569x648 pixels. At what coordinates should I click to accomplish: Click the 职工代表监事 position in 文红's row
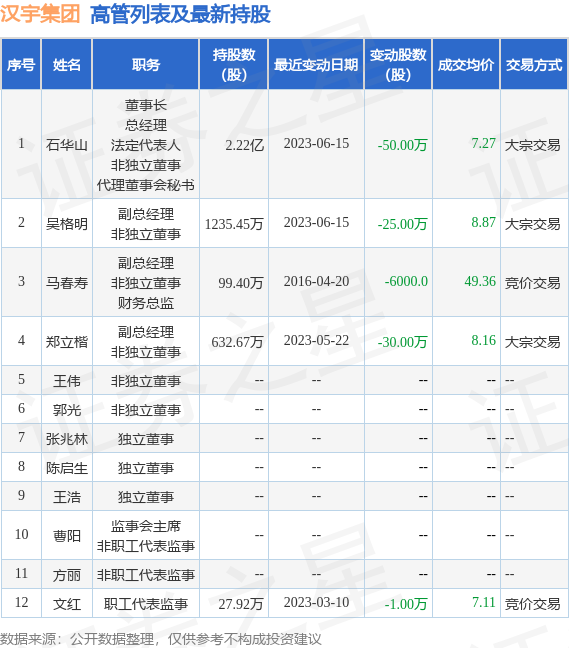pos(146,604)
